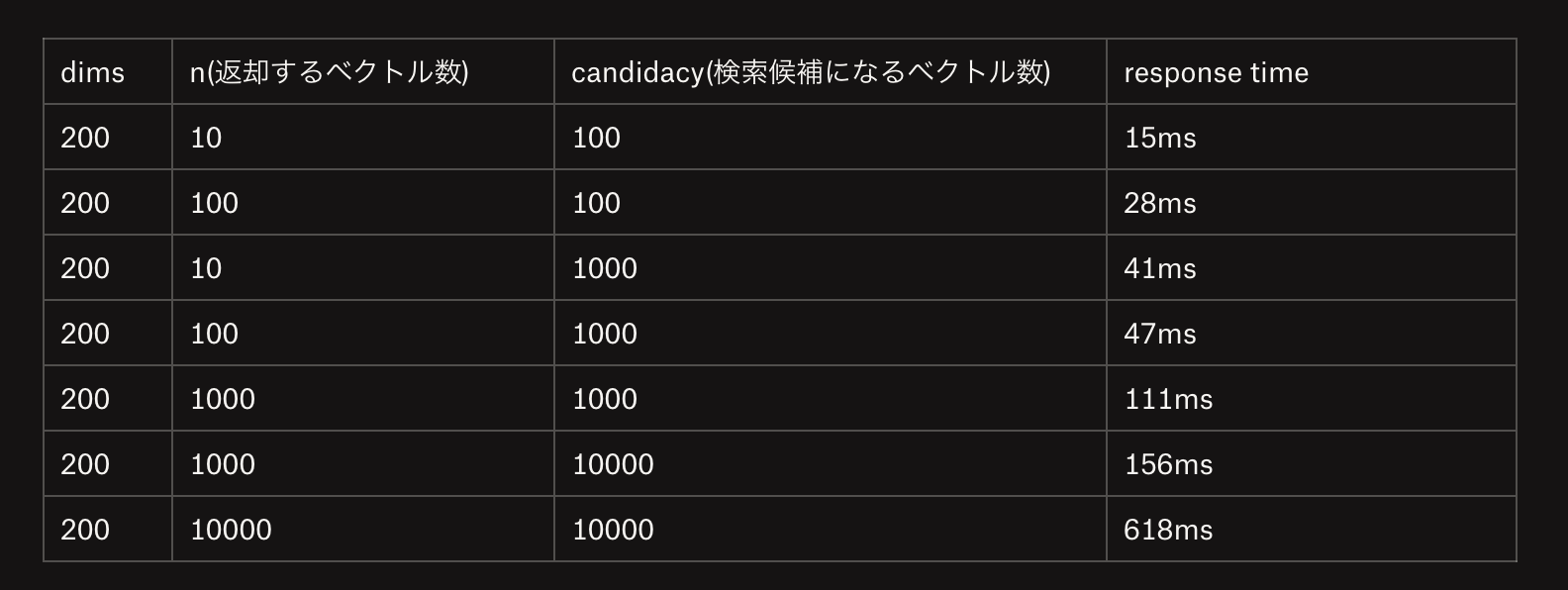The image size is (1568, 590).
Task: Select the n(返却するベクトル数) header cell
Action: point(363,71)
